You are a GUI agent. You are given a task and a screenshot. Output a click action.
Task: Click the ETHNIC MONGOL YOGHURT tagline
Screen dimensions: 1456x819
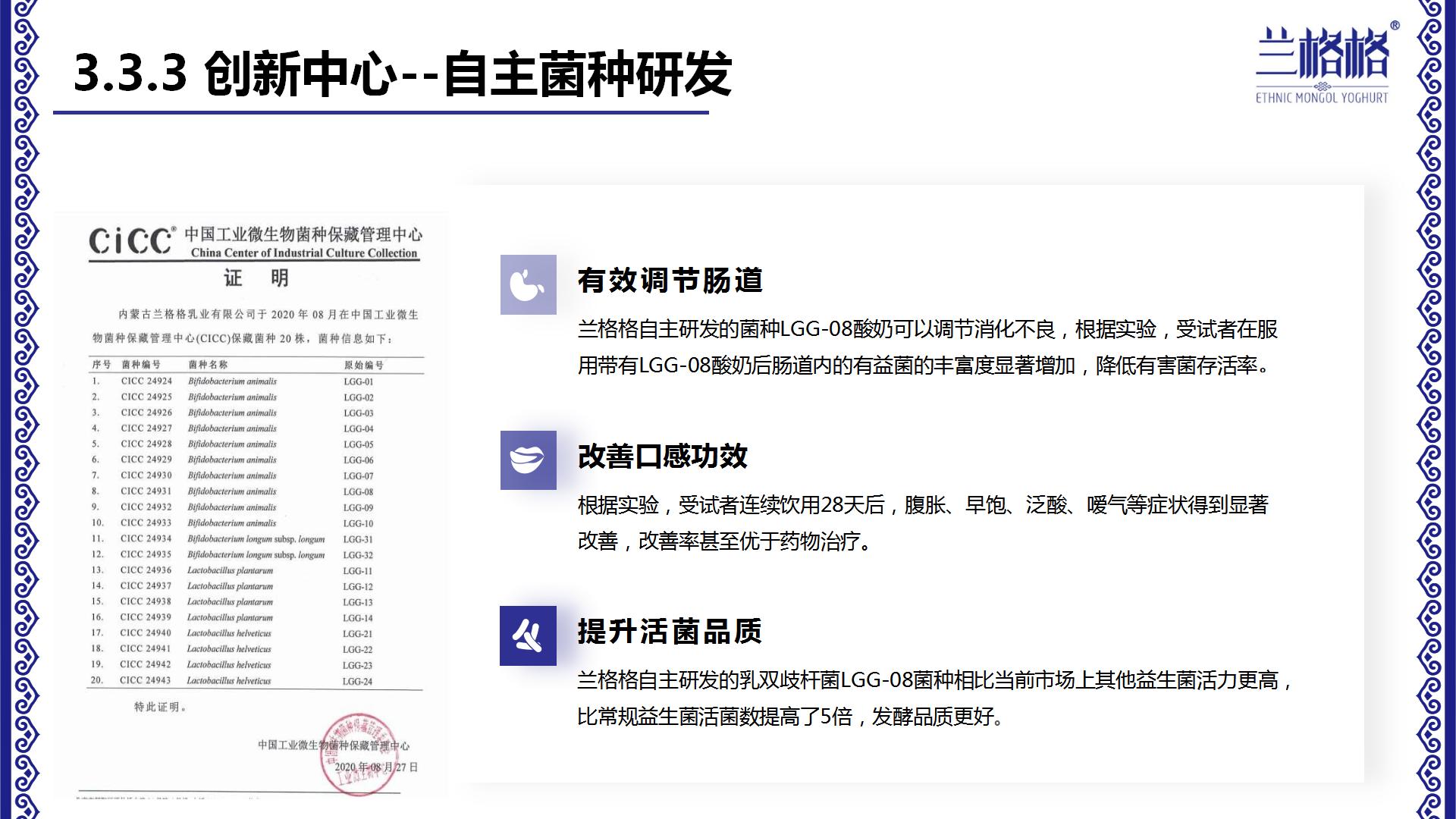(1322, 98)
